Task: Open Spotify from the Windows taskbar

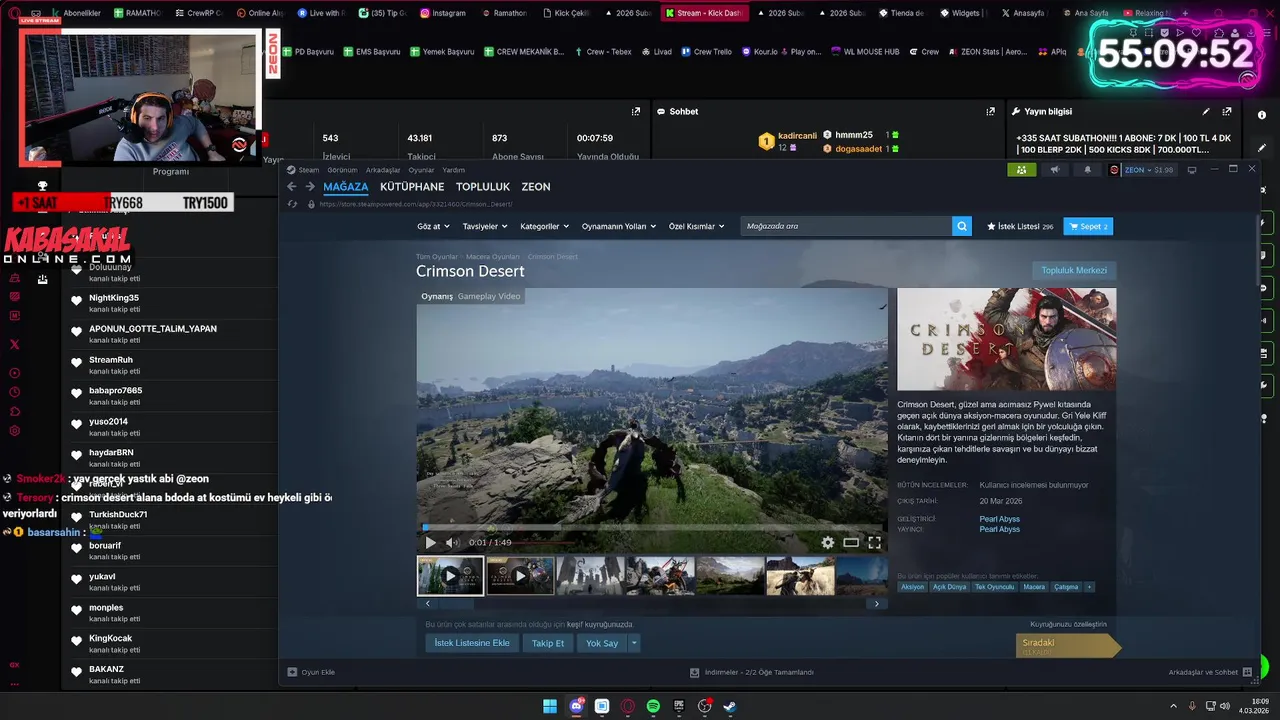Action: click(x=653, y=706)
